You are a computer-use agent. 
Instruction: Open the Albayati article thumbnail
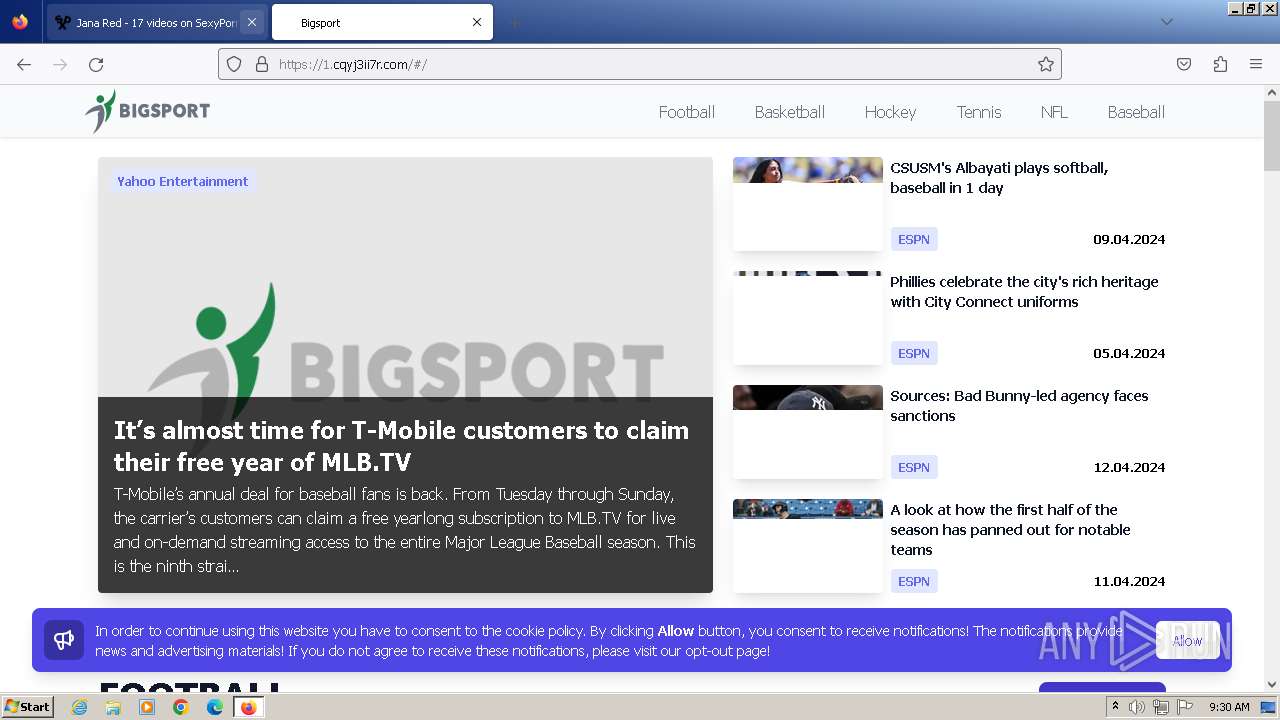click(x=808, y=203)
